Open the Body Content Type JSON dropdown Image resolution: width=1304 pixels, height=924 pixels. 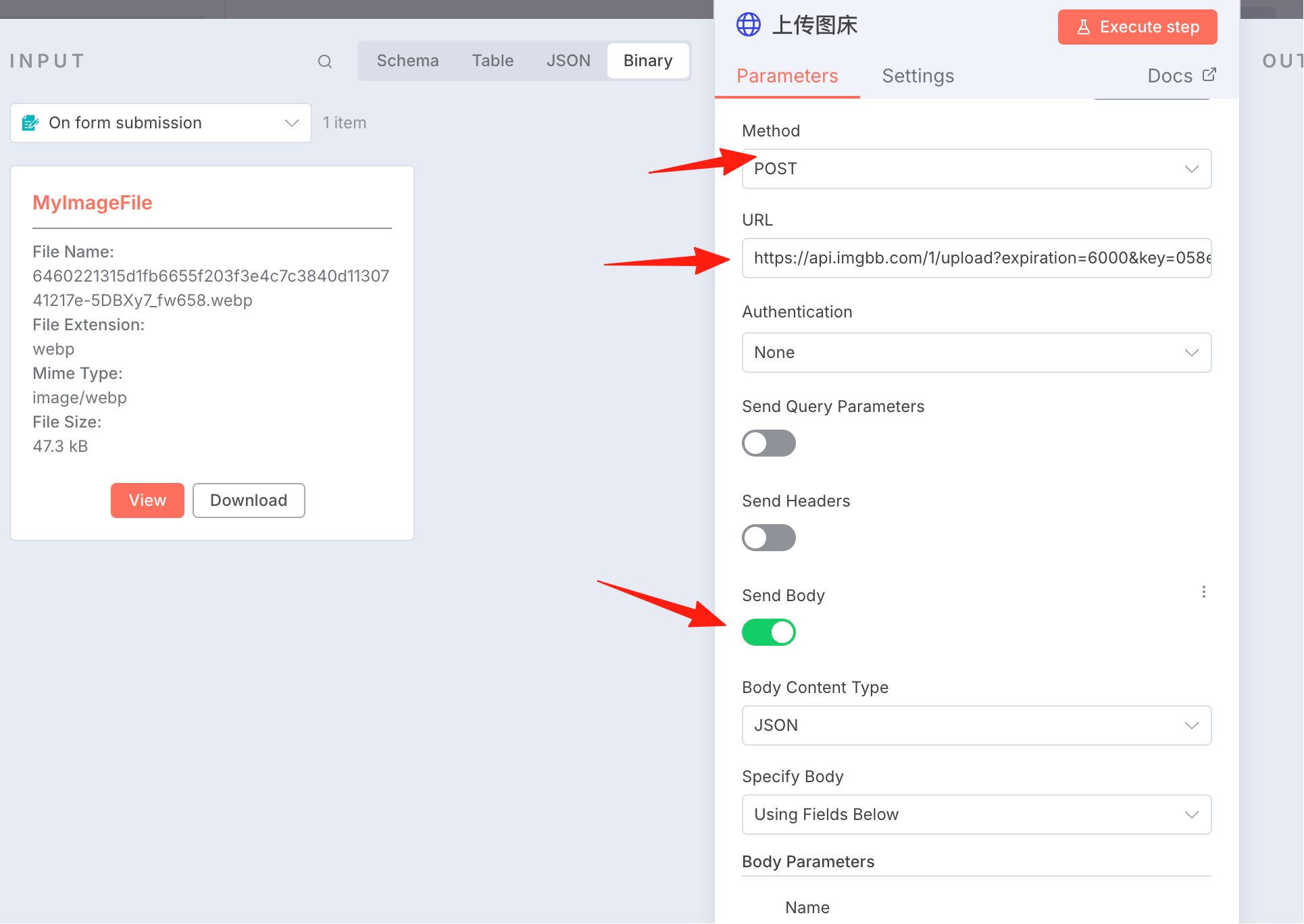[x=976, y=725]
